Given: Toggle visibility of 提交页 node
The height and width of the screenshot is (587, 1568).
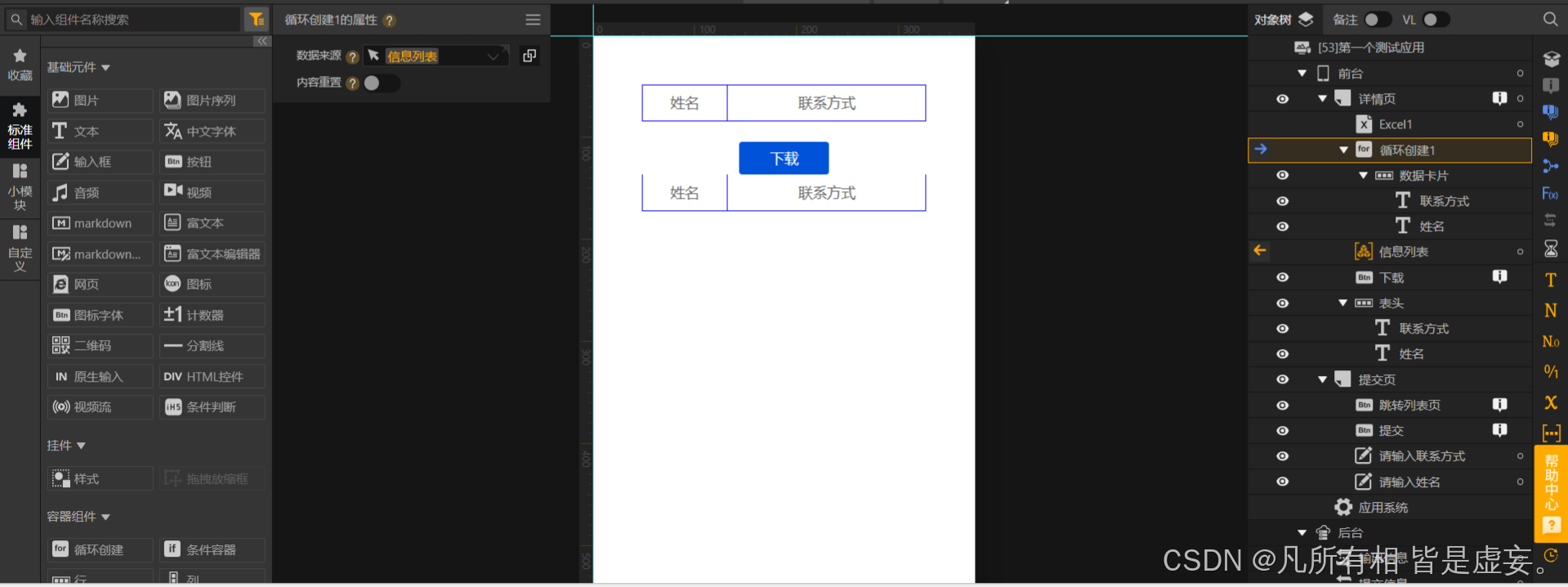Looking at the screenshot, I should click(1282, 379).
